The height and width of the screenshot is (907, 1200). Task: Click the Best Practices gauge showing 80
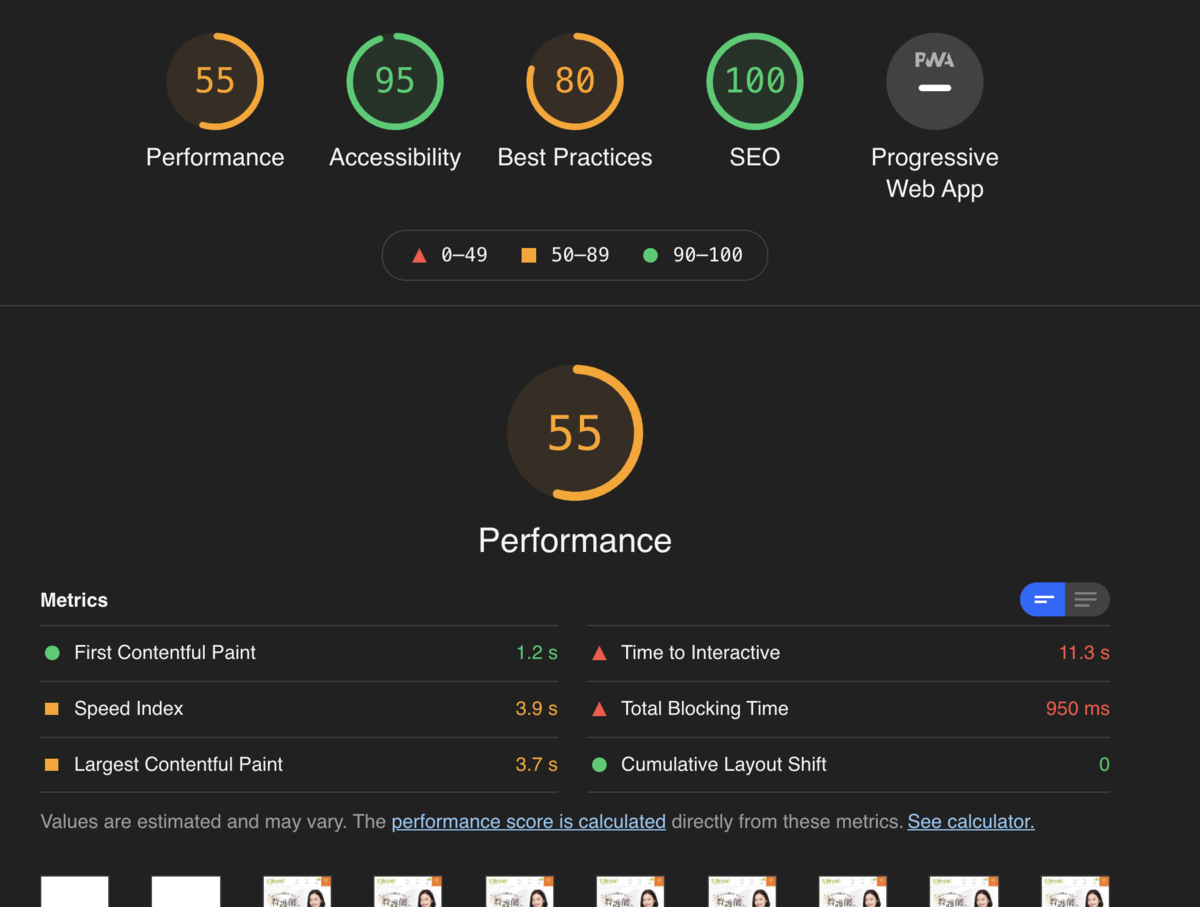click(x=575, y=81)
